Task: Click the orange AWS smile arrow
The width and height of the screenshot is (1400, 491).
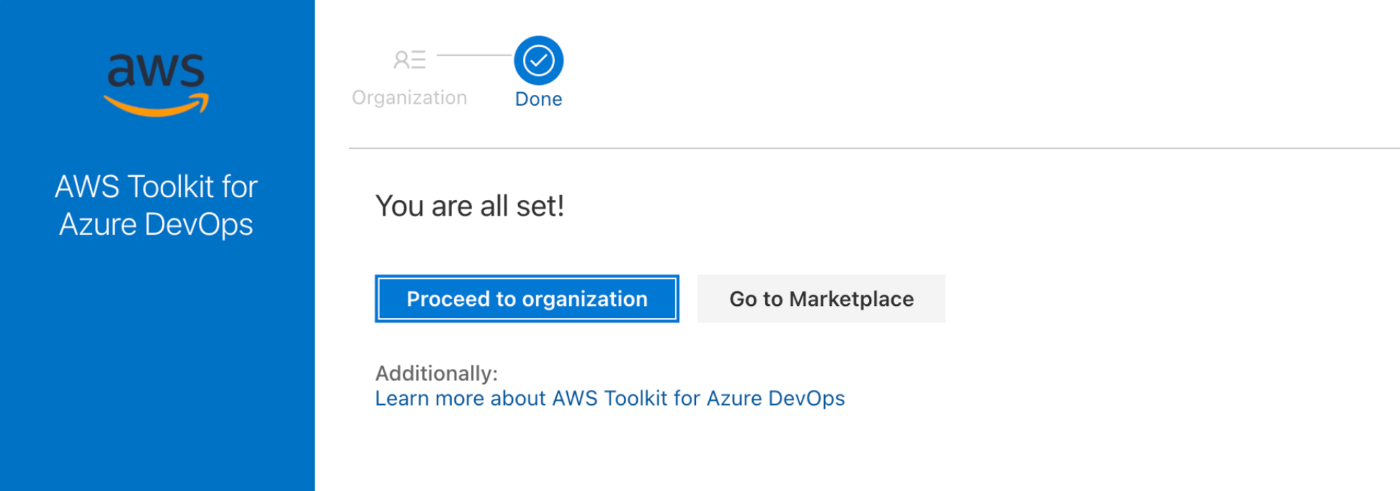Action: (x=157, y=104)
